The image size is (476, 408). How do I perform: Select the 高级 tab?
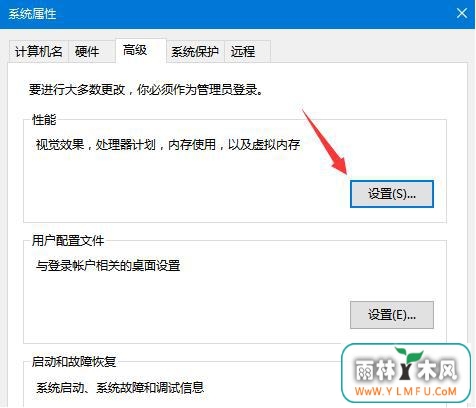coord(135,50)
